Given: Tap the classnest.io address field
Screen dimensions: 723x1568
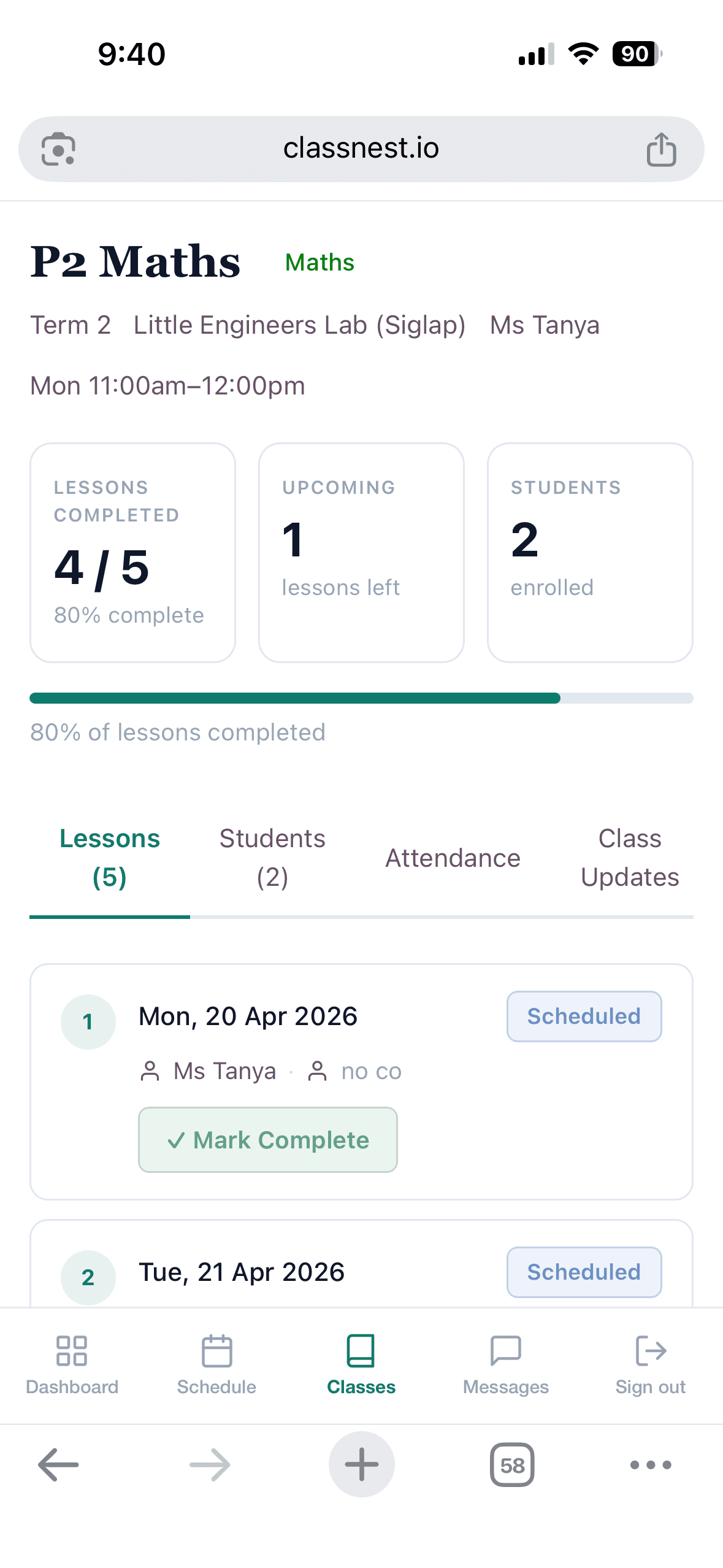Looking at the screenshot, I should pyautogui.click(x=361, y=148).
